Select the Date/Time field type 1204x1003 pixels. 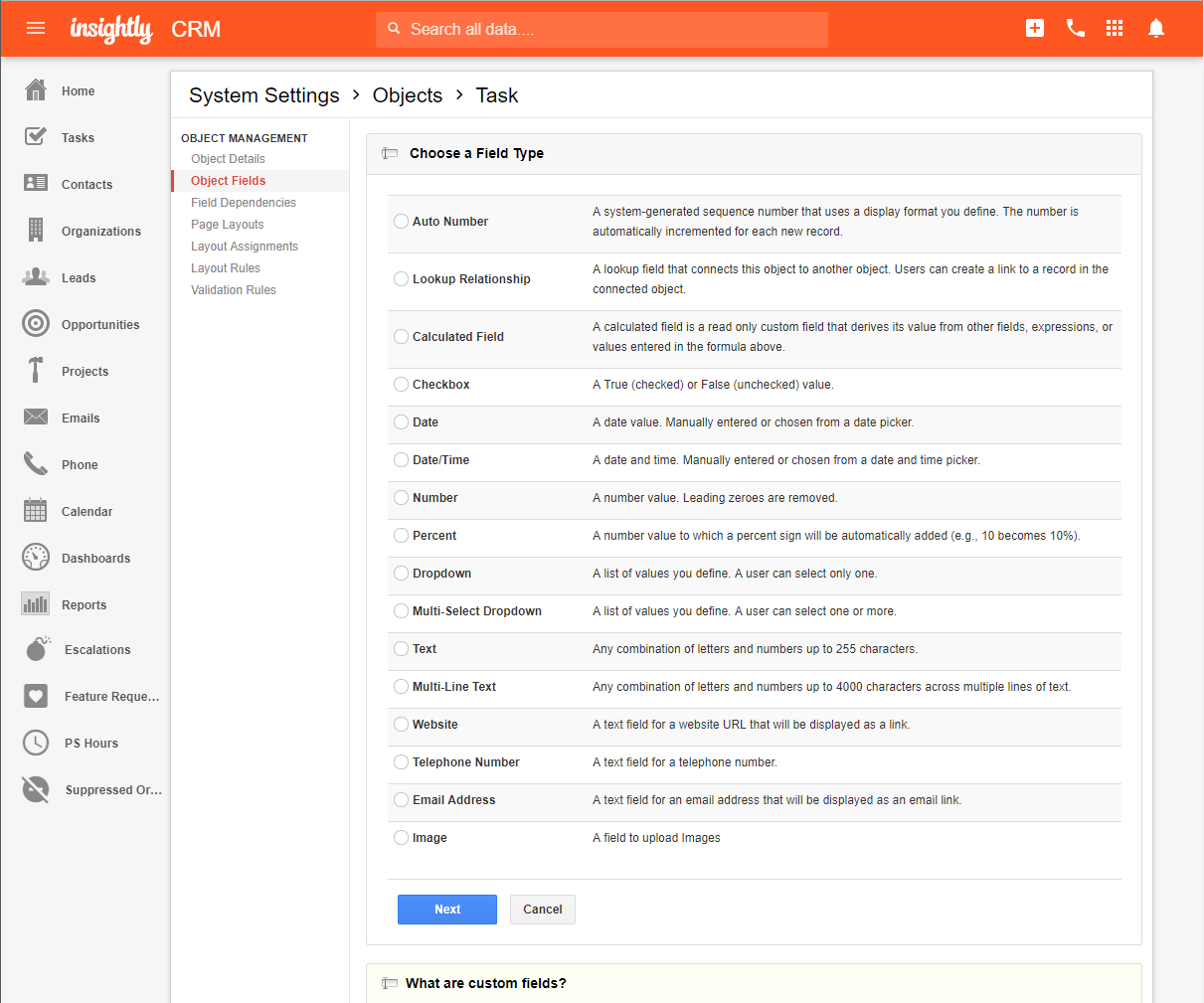pos(401,459)
